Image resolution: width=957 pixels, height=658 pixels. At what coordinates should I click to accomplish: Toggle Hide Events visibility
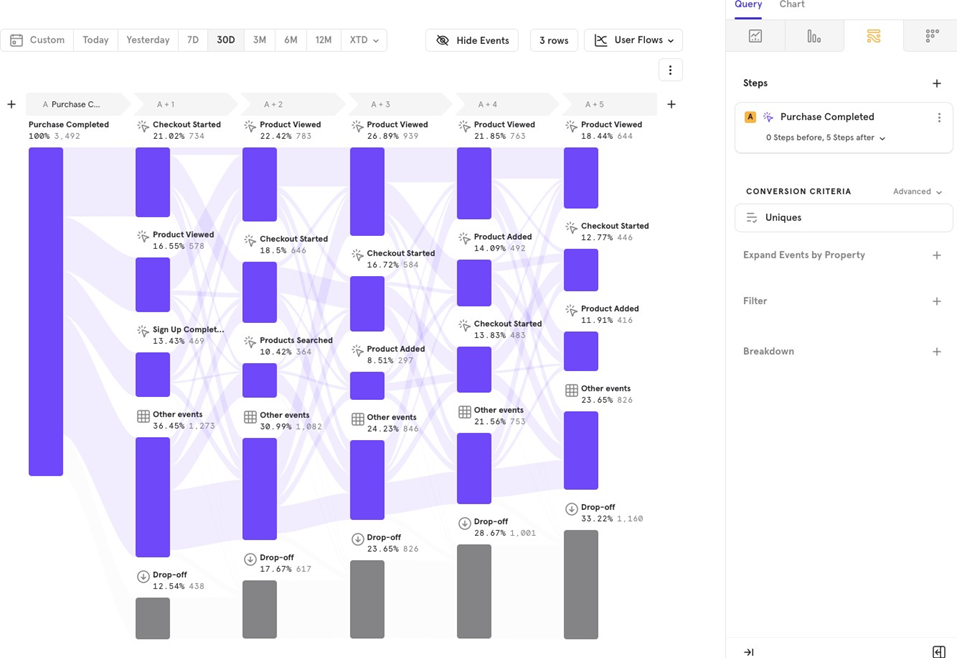tap(472, 41)
